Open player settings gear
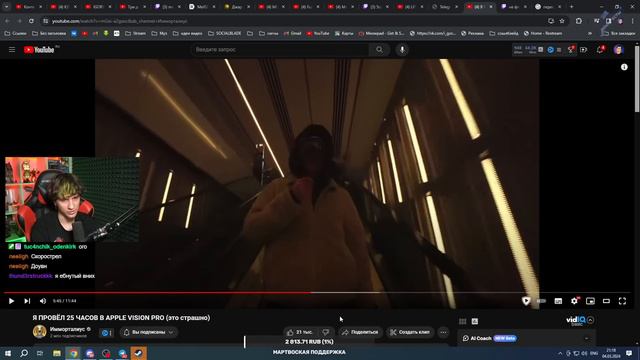This screenshot has width=640, height=360. (x=574, y=301)
